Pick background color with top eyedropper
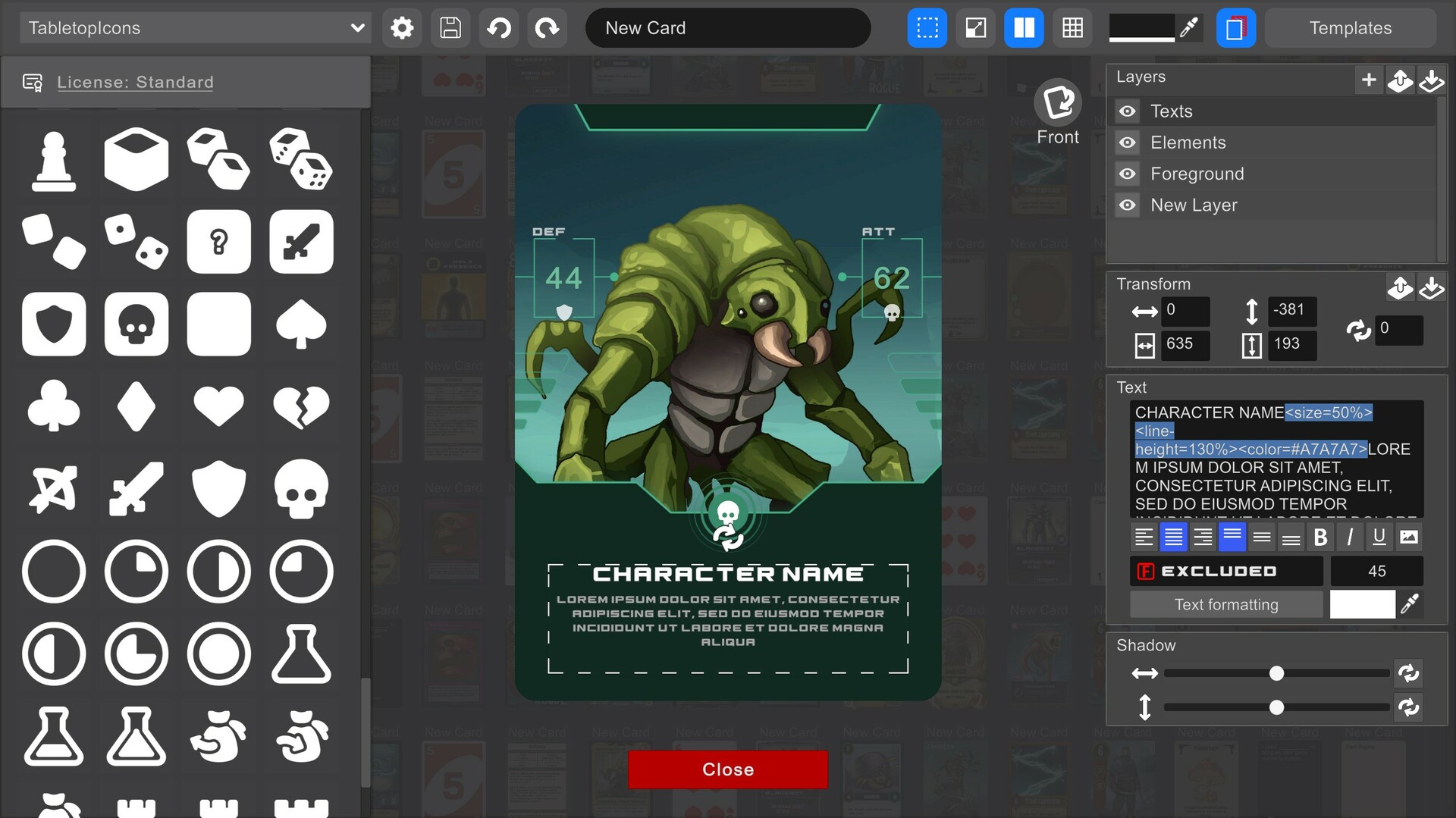The width and height of the screenshot is (1456, 818). [1189, 28]
